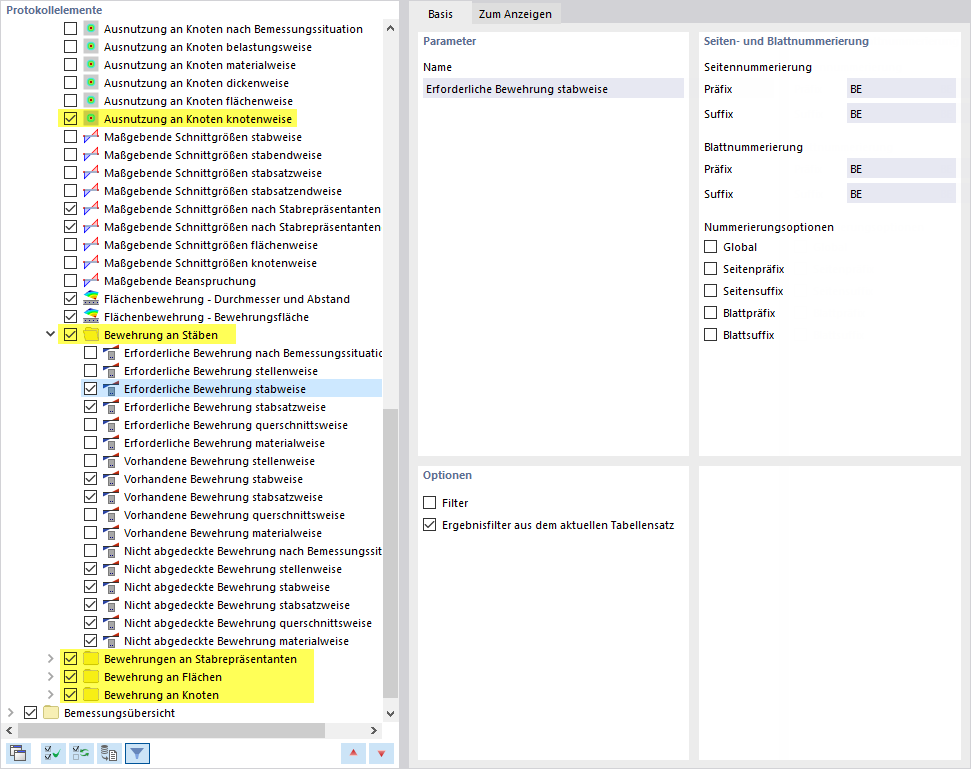Click icon of Flächenbewehrung - Bewehrungsfläche

coord(91,316)
